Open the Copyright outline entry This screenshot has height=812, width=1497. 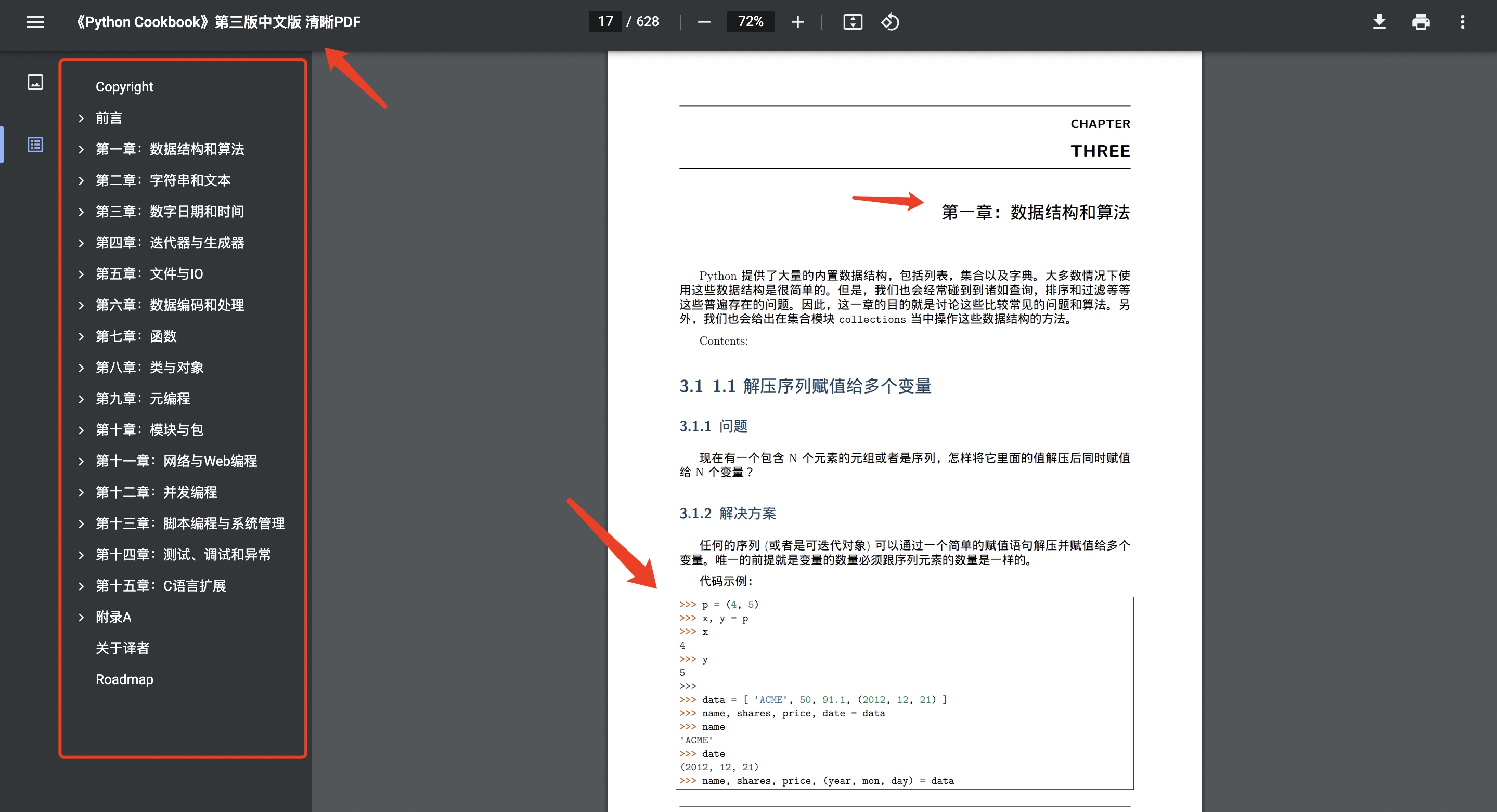tap(124, 87)
